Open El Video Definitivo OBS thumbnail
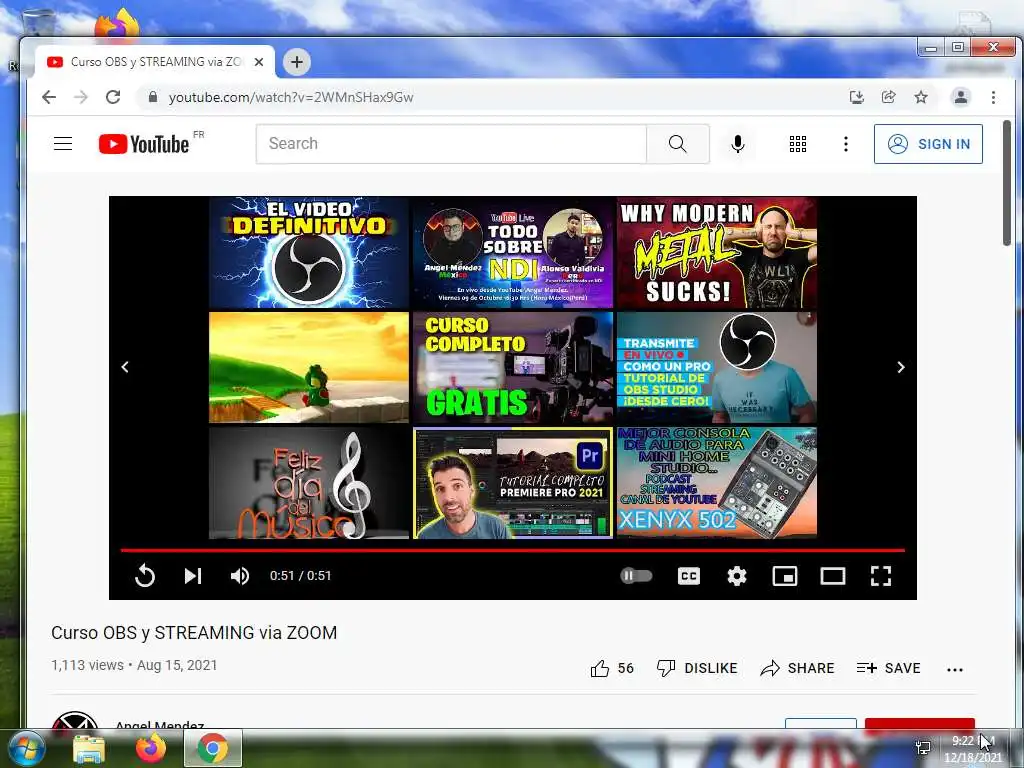 (x=309, y=253)
